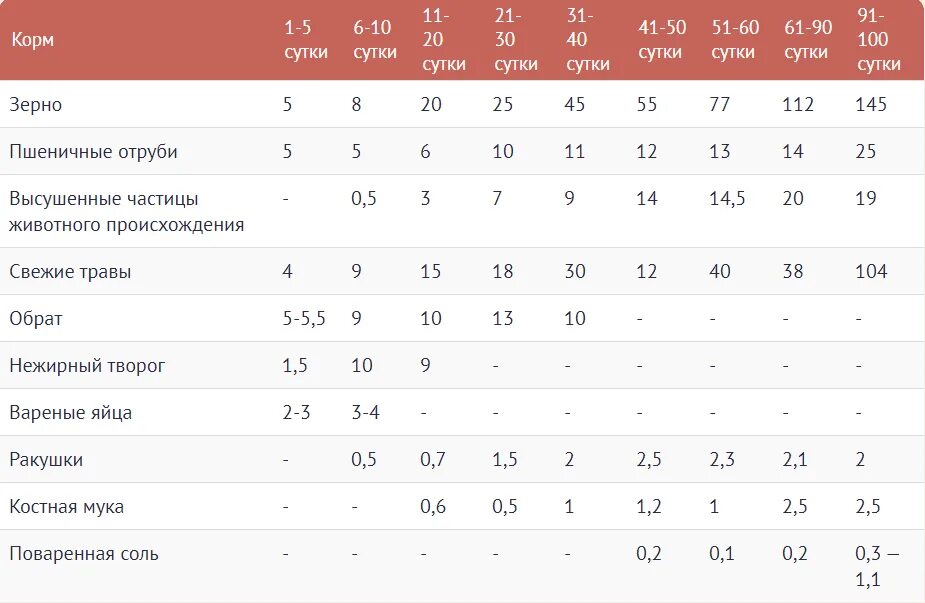
Task: Click the Пшеничные отруби row label
Action: point(93,152)
